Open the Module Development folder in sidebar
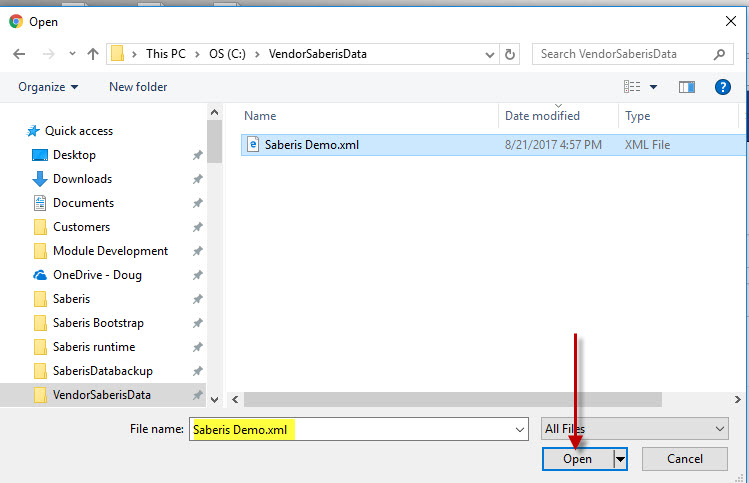The width and height of the screenshot is (749, 483). 110,251
